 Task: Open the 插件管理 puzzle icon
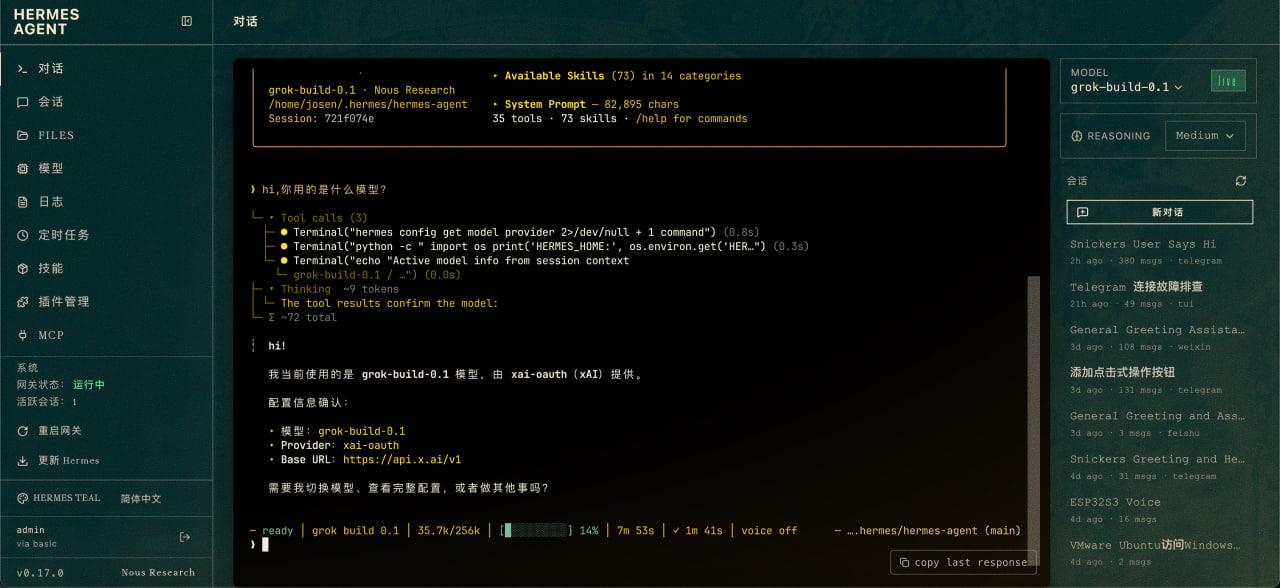(x=22, y=302)
